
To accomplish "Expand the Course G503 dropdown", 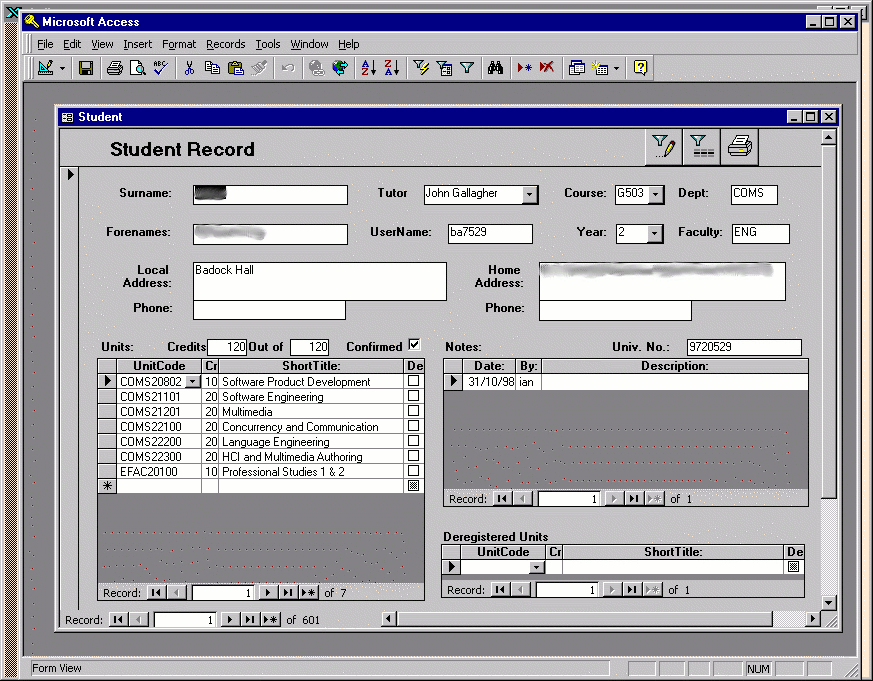I will click(x=655, y=195).
